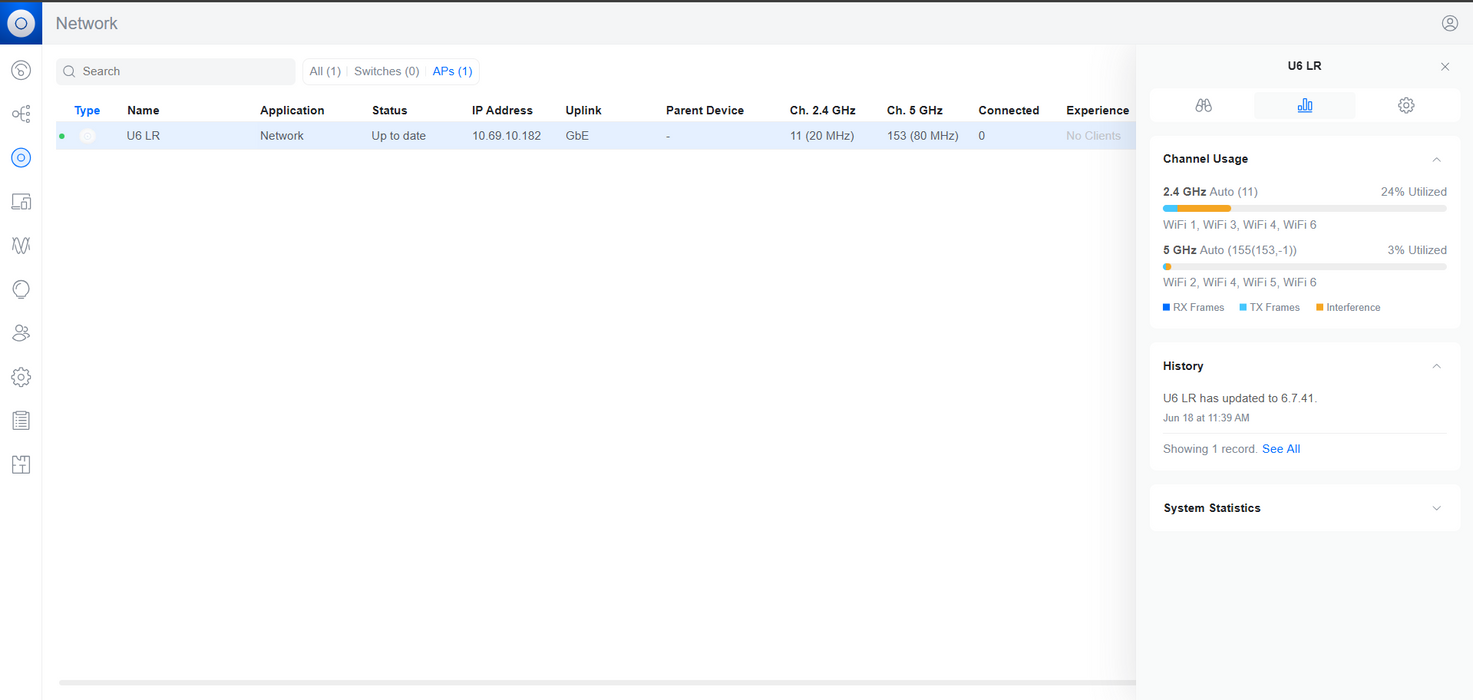1473x700 pixels.
Task: Sort by the Ch. 5 GHz column
Action: tap(915, 111)
